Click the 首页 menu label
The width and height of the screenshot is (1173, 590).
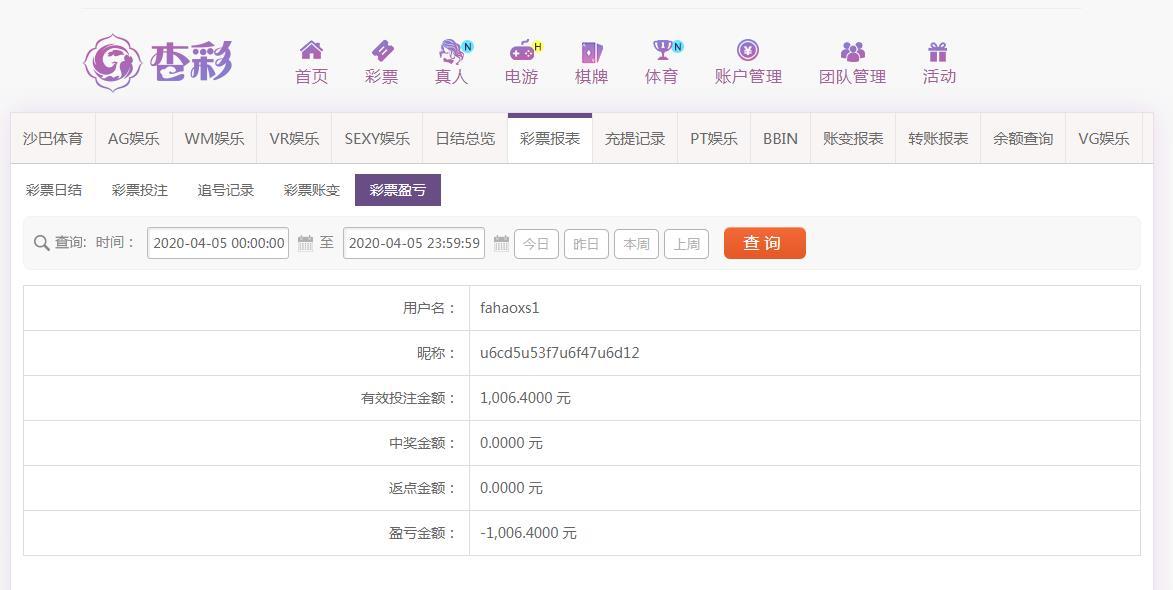[311, 76]
